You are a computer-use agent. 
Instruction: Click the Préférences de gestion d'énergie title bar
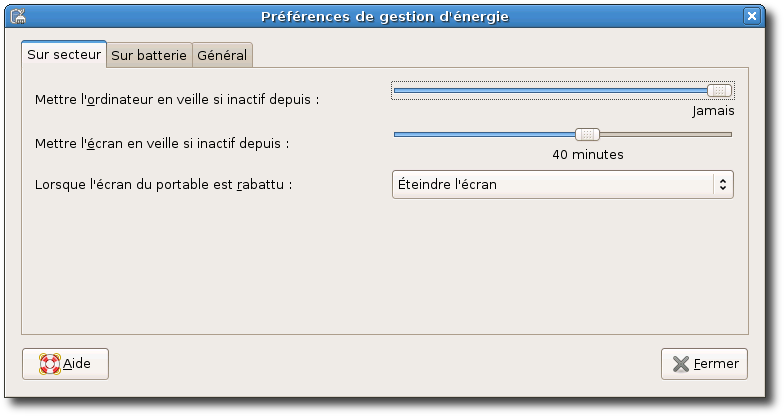tap(384, 16)
